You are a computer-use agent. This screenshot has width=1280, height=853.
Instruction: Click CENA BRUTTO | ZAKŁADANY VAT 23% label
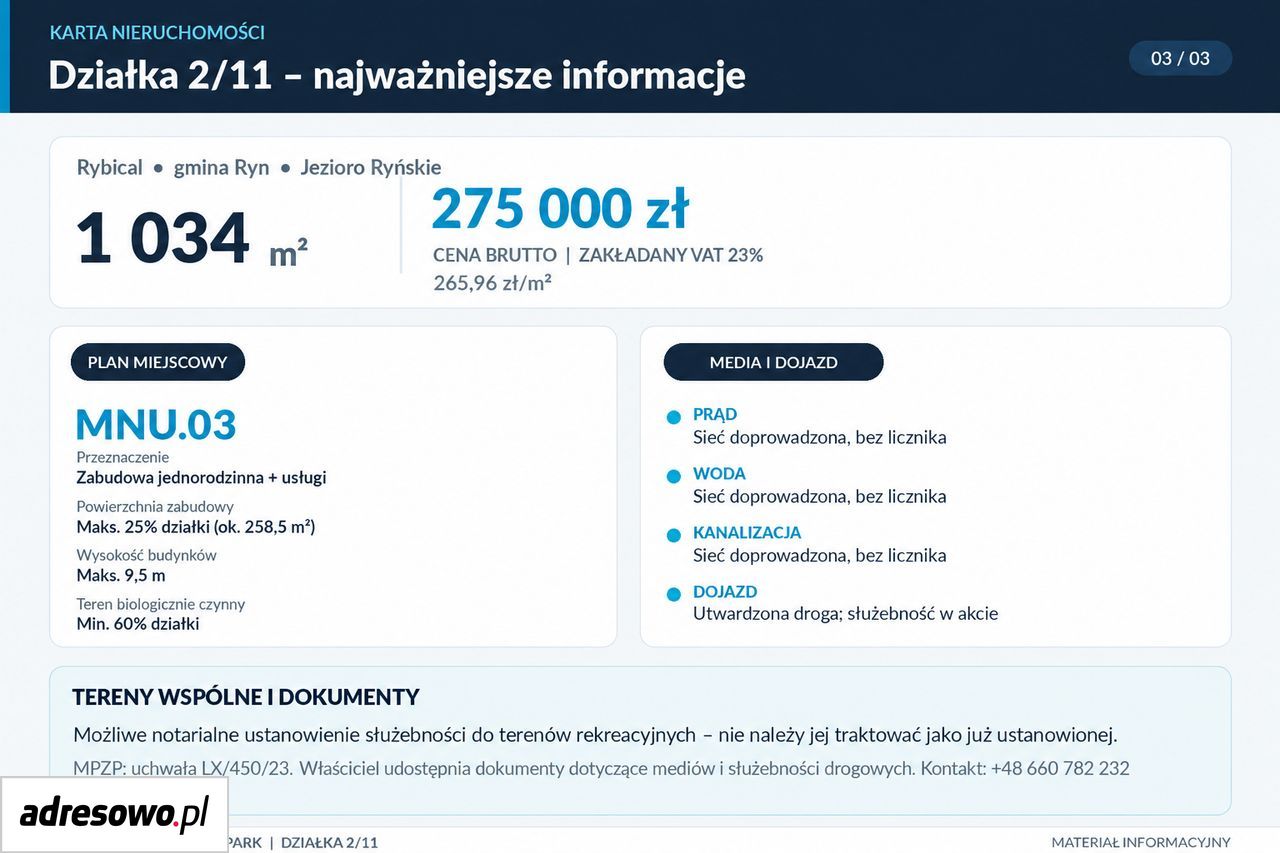(x=598, y=255)
